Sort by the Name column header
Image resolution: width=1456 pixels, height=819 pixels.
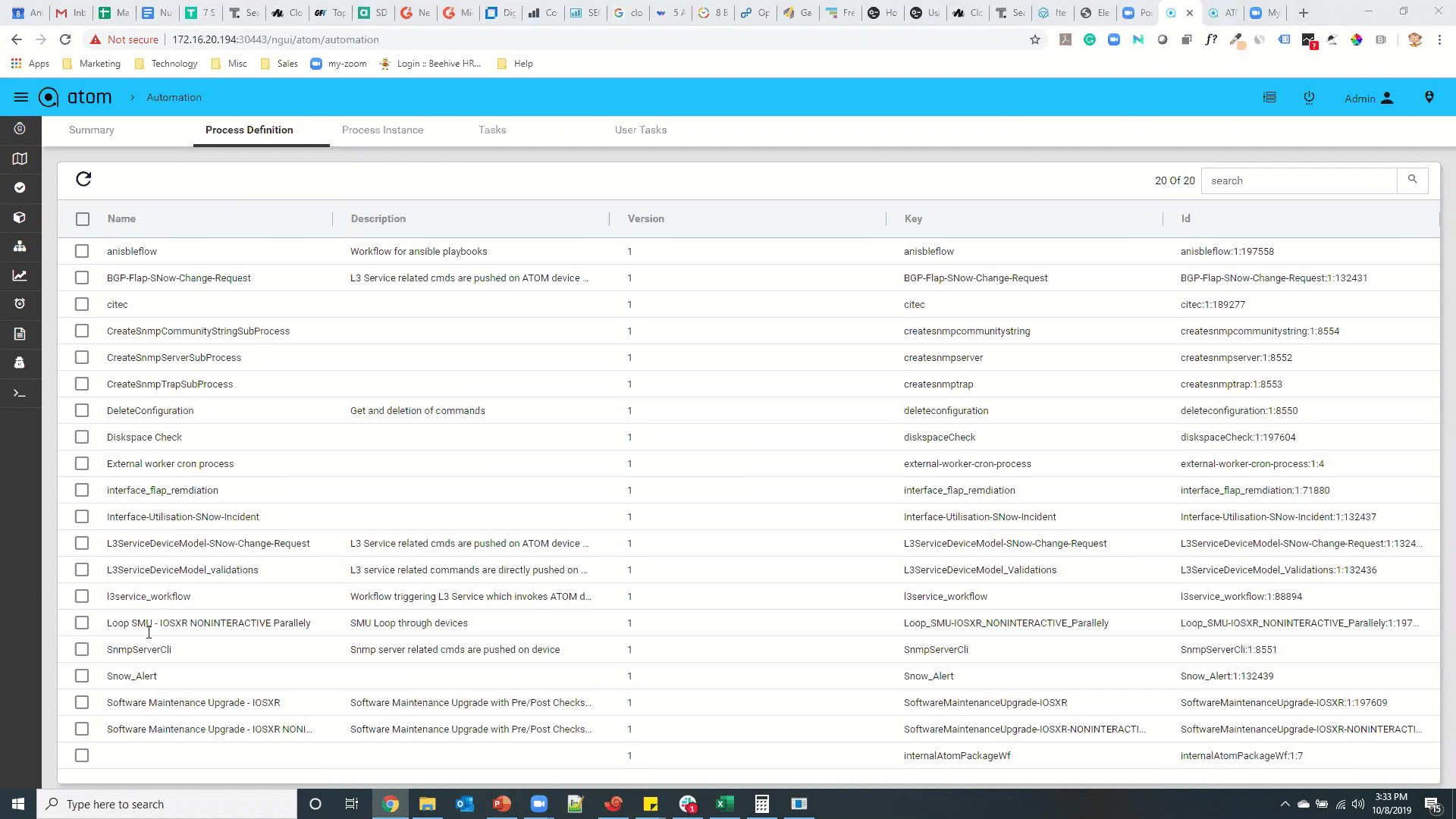coord(121,218)
